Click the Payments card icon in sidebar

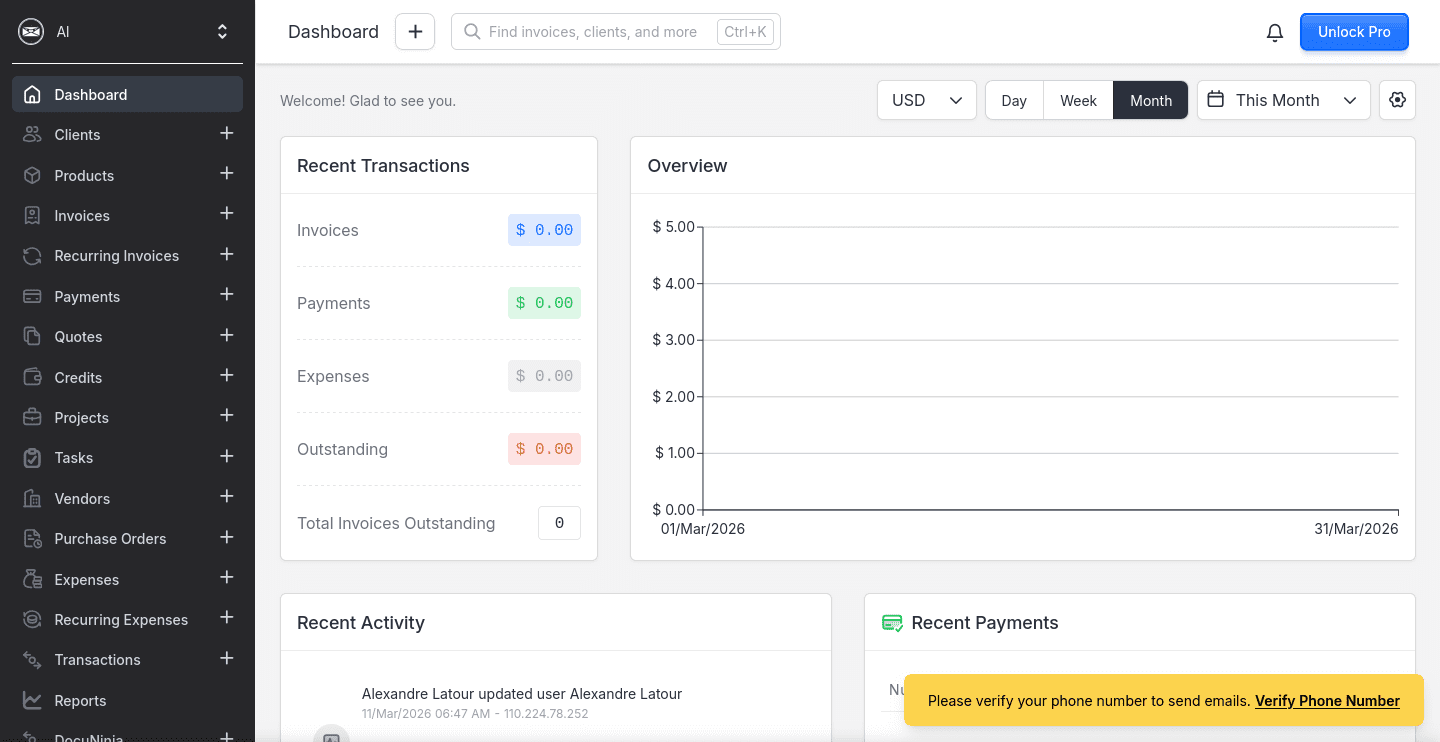coord(33,296)
